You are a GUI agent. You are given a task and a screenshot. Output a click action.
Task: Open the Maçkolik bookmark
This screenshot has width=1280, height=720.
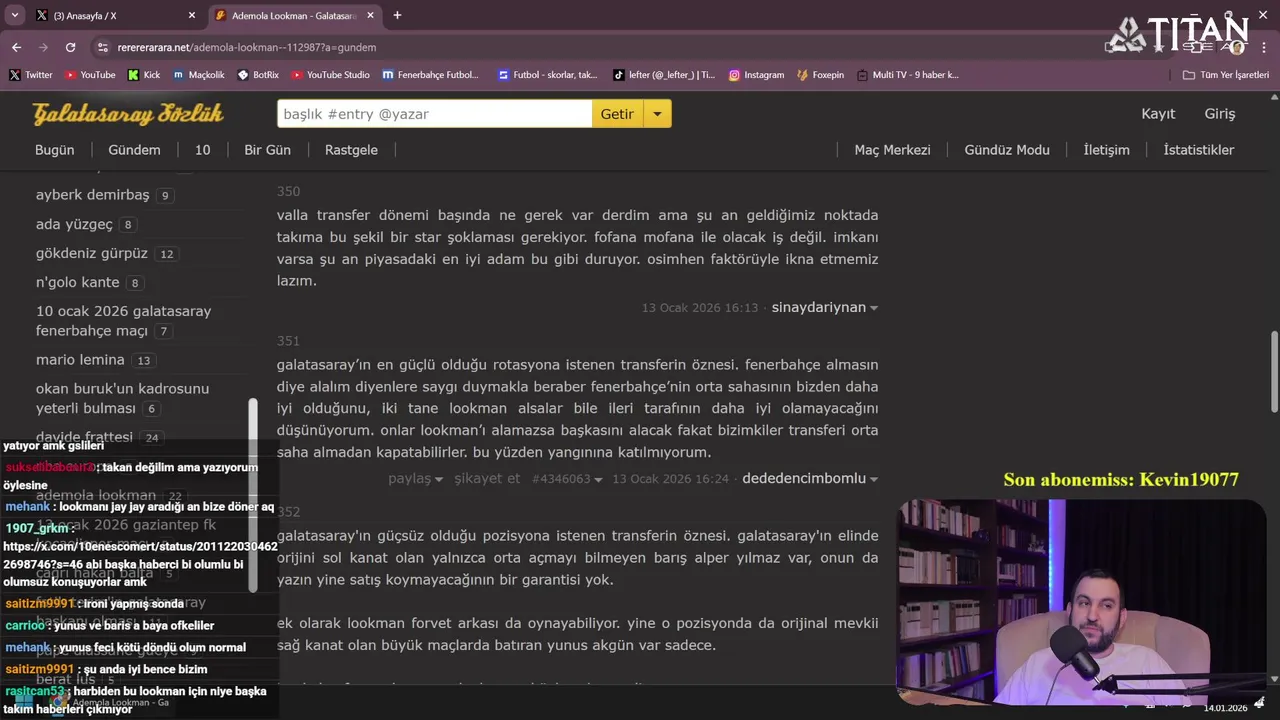click(198, 75)
